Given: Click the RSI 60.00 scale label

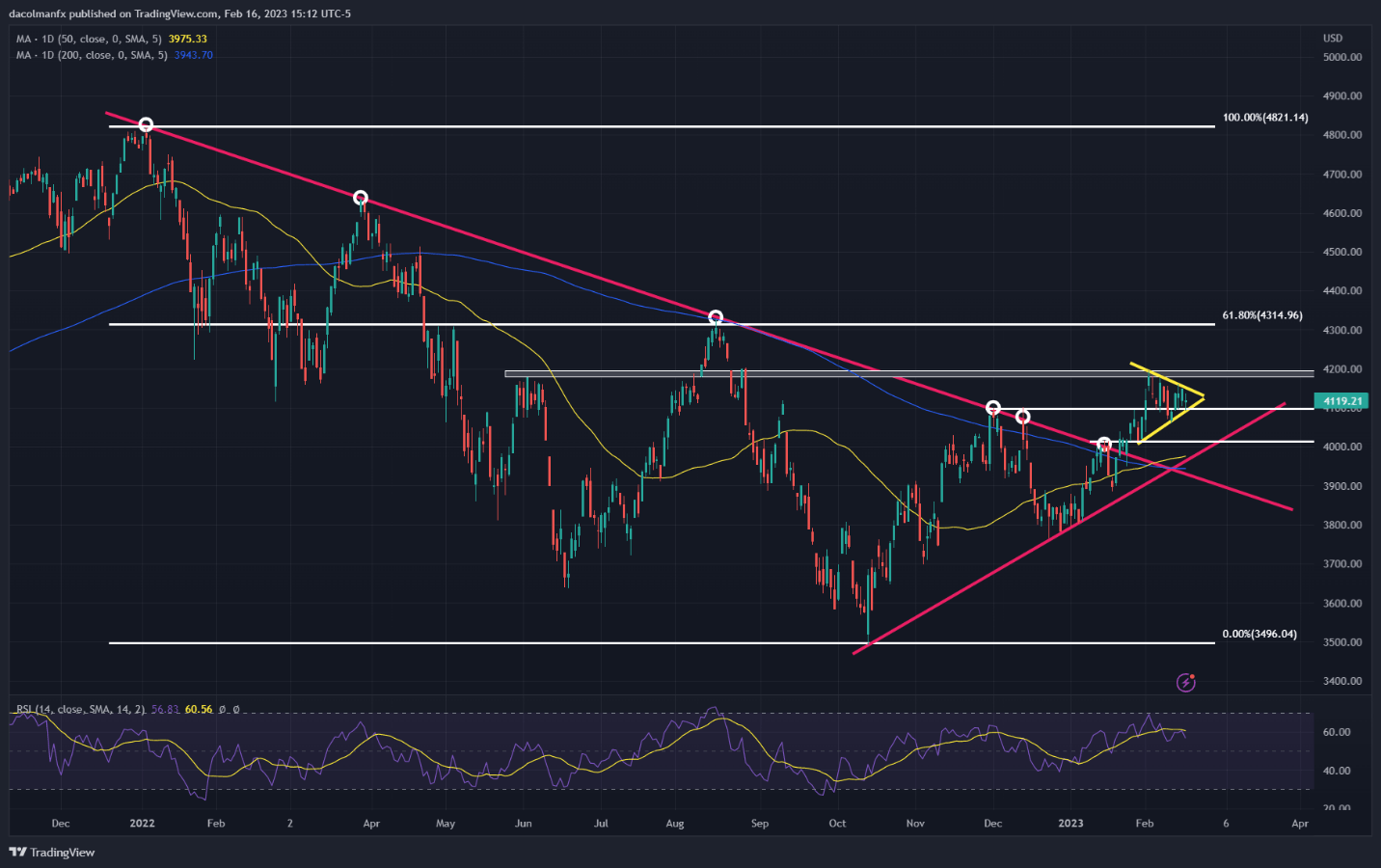Looking at the screenshot, I should click(x=1337, y=732).
